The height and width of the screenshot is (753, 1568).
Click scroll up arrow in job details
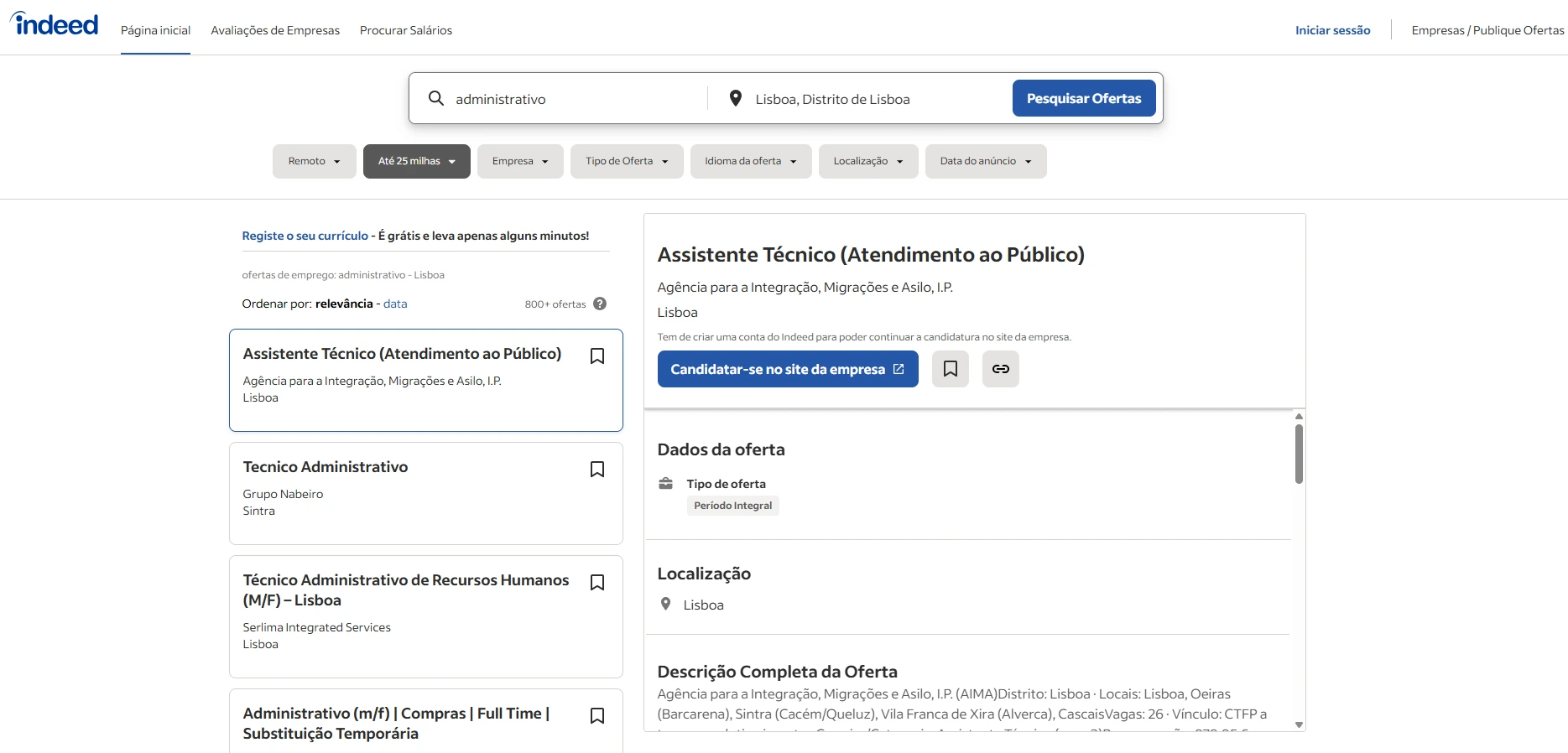point(1299,416)
